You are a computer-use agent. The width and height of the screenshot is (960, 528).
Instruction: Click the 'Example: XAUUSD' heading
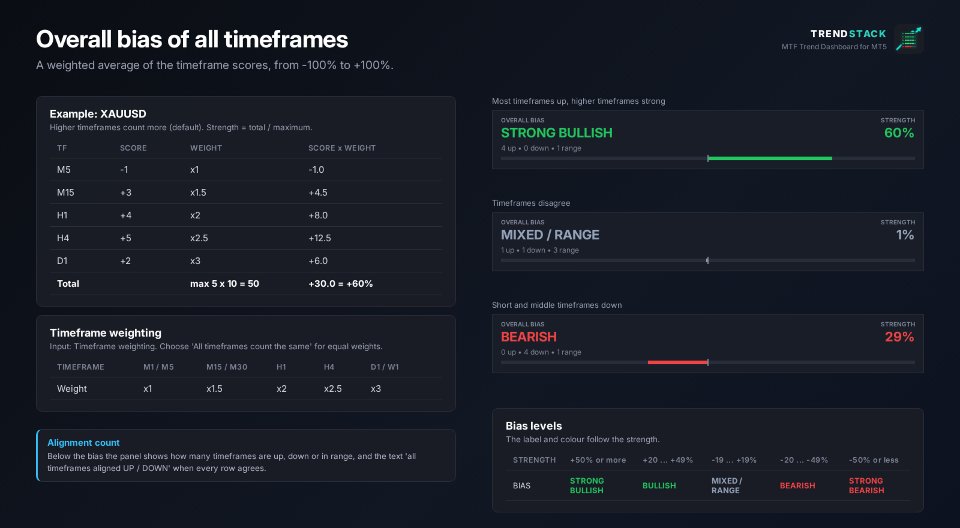point(98,114)
